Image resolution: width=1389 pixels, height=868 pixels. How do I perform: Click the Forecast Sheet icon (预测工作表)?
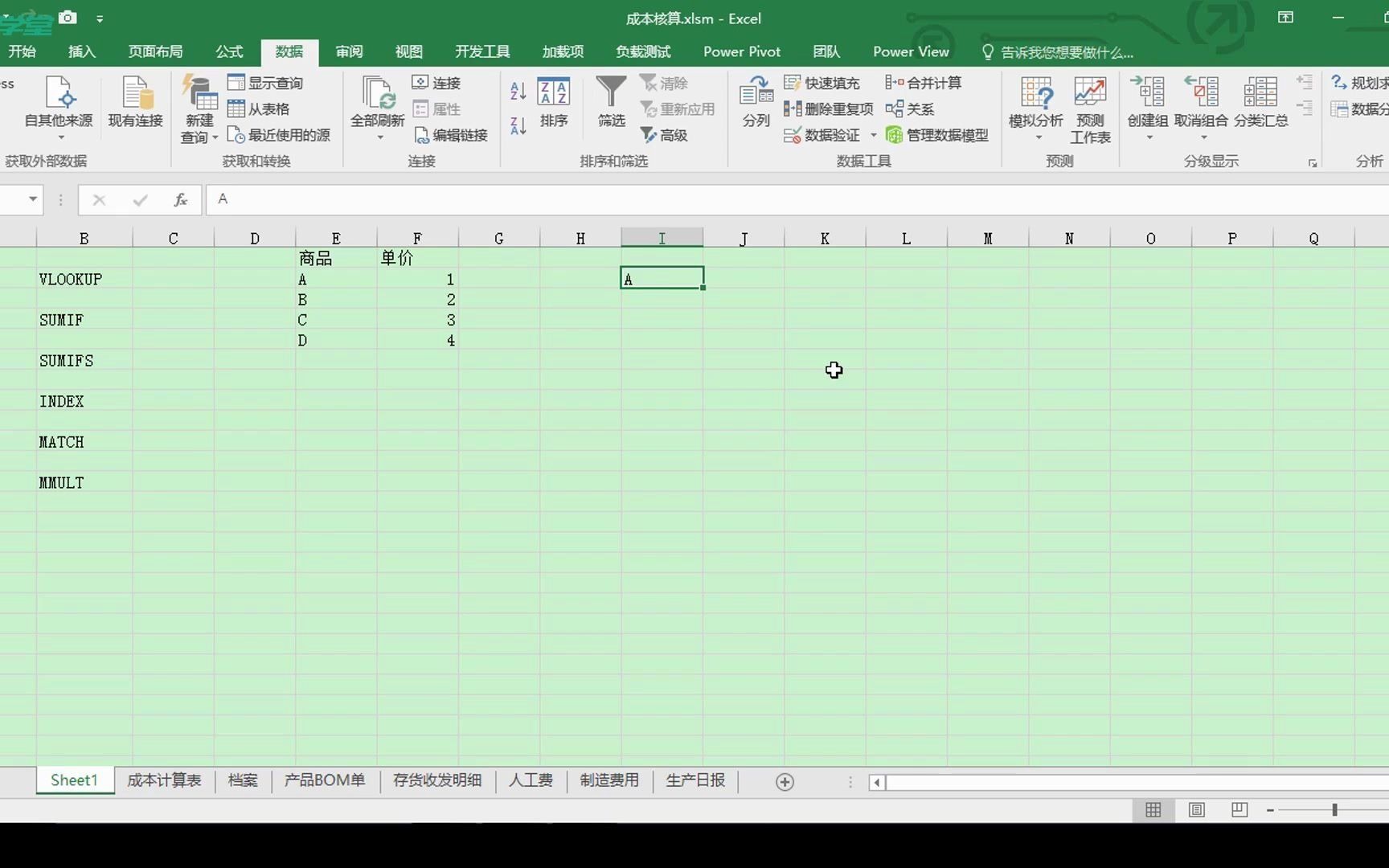[x=1090, y=109]
